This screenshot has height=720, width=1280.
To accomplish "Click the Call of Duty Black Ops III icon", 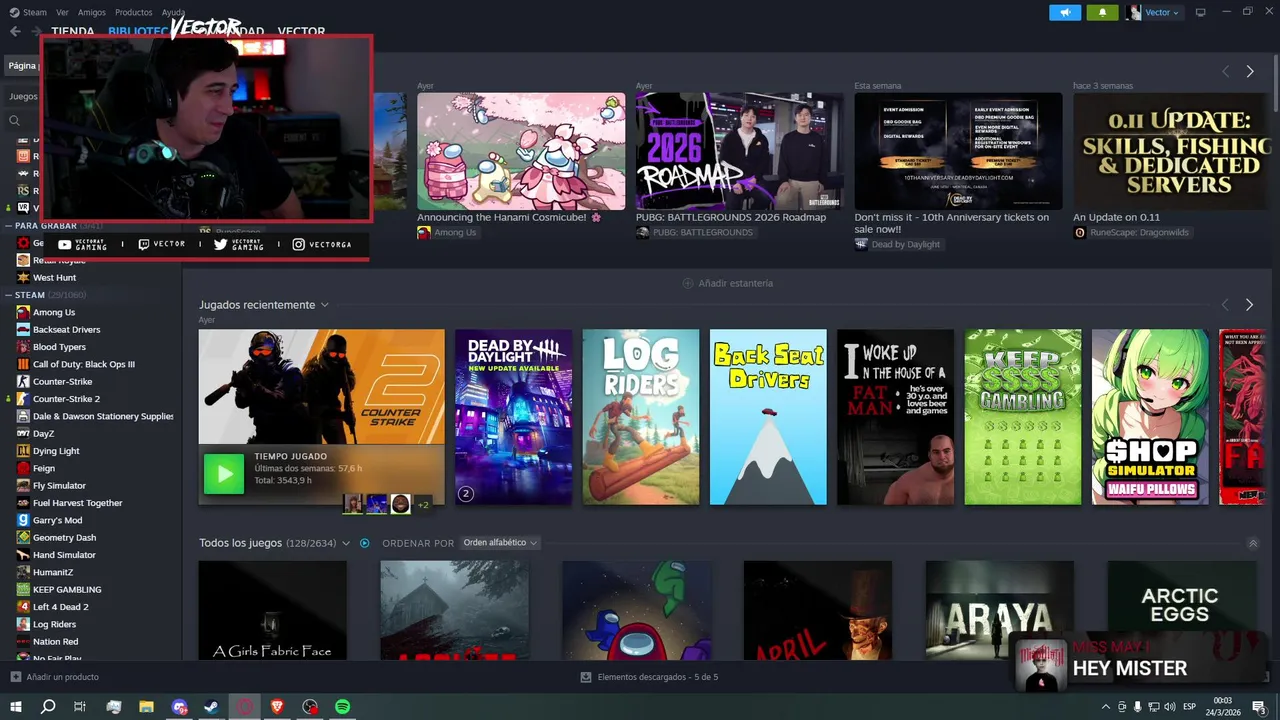I will (23, 364).
